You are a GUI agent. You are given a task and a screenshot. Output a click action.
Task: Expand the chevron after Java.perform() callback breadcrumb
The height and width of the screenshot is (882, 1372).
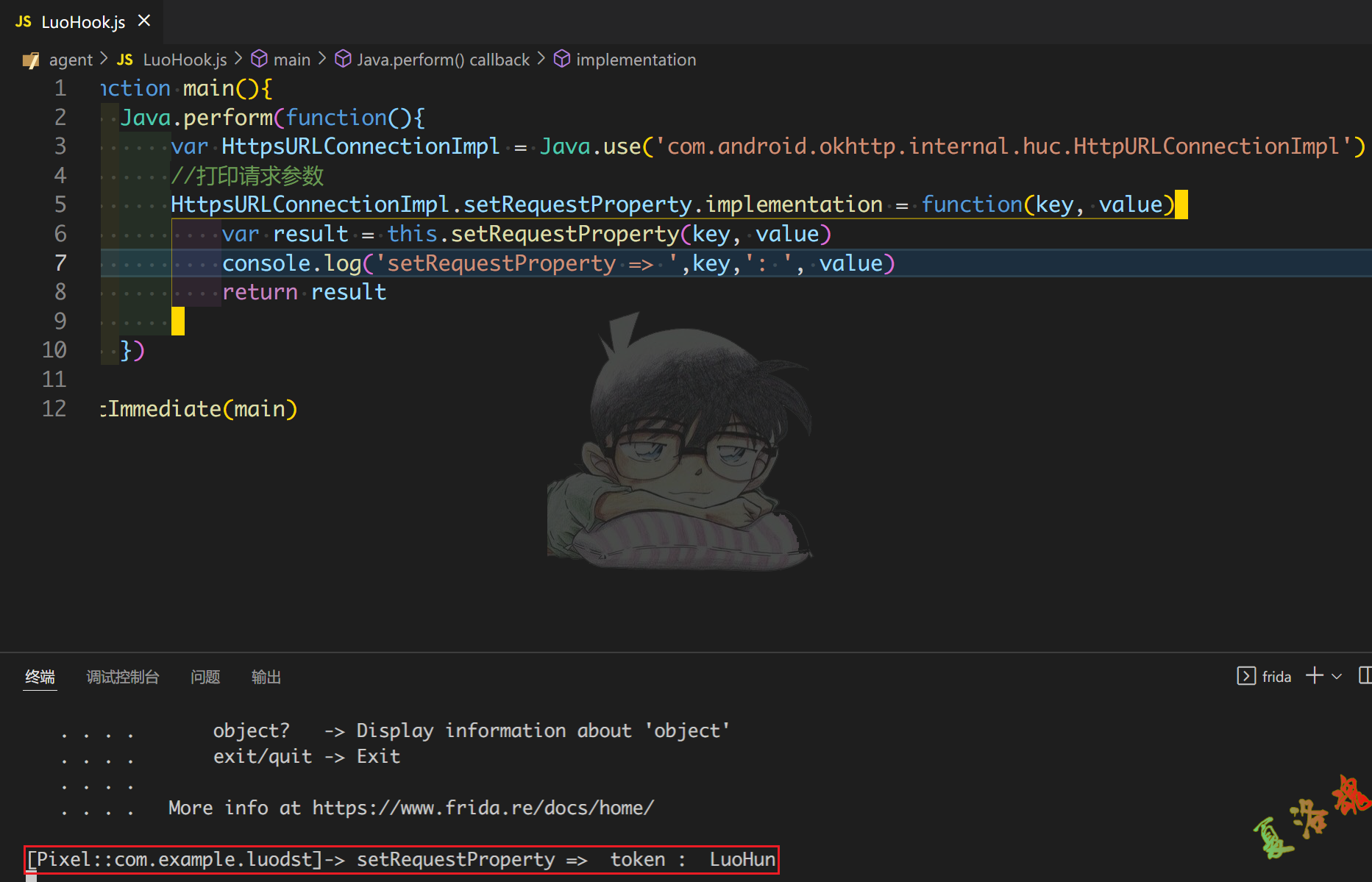pyautogui.click(x=541, y=59)
